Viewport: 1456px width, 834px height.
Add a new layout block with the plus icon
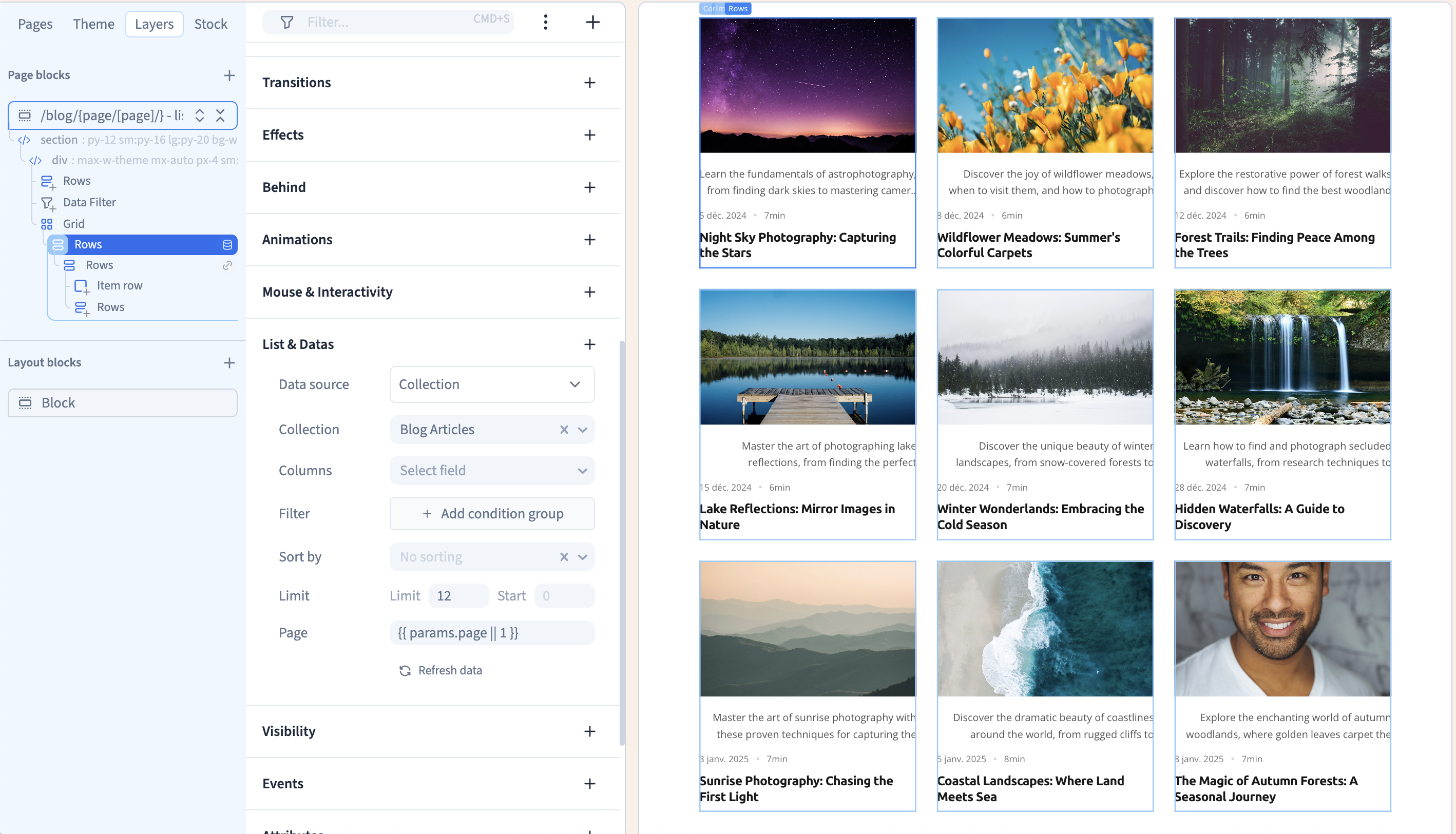[229, 362]
